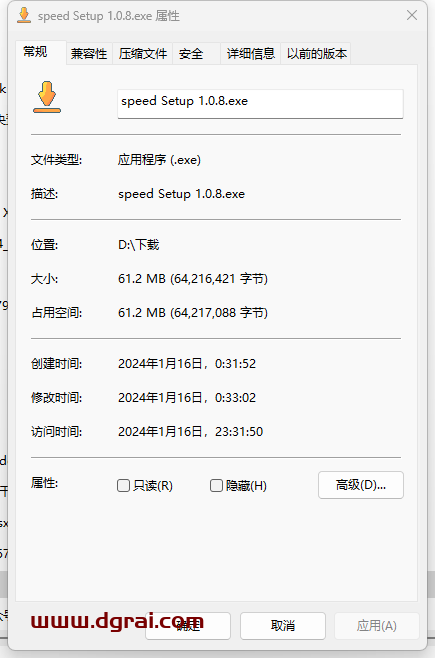Click the 占用空间 value 64,217,088 字节
Screen dimensions: 435x658
[x=219, y=313]
